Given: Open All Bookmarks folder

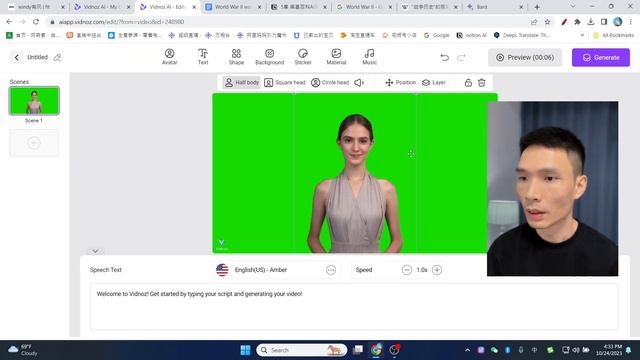Looking at the screenshot, I should tap(613, 35).
